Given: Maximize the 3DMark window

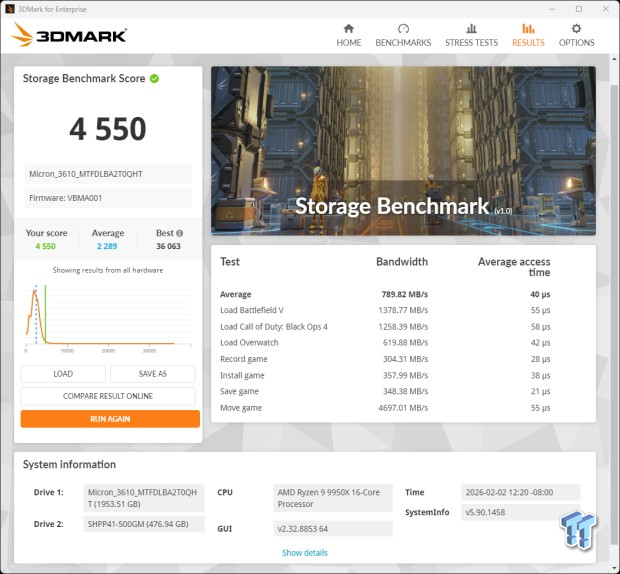Looking at the screenshot, I should coord(578,8).
